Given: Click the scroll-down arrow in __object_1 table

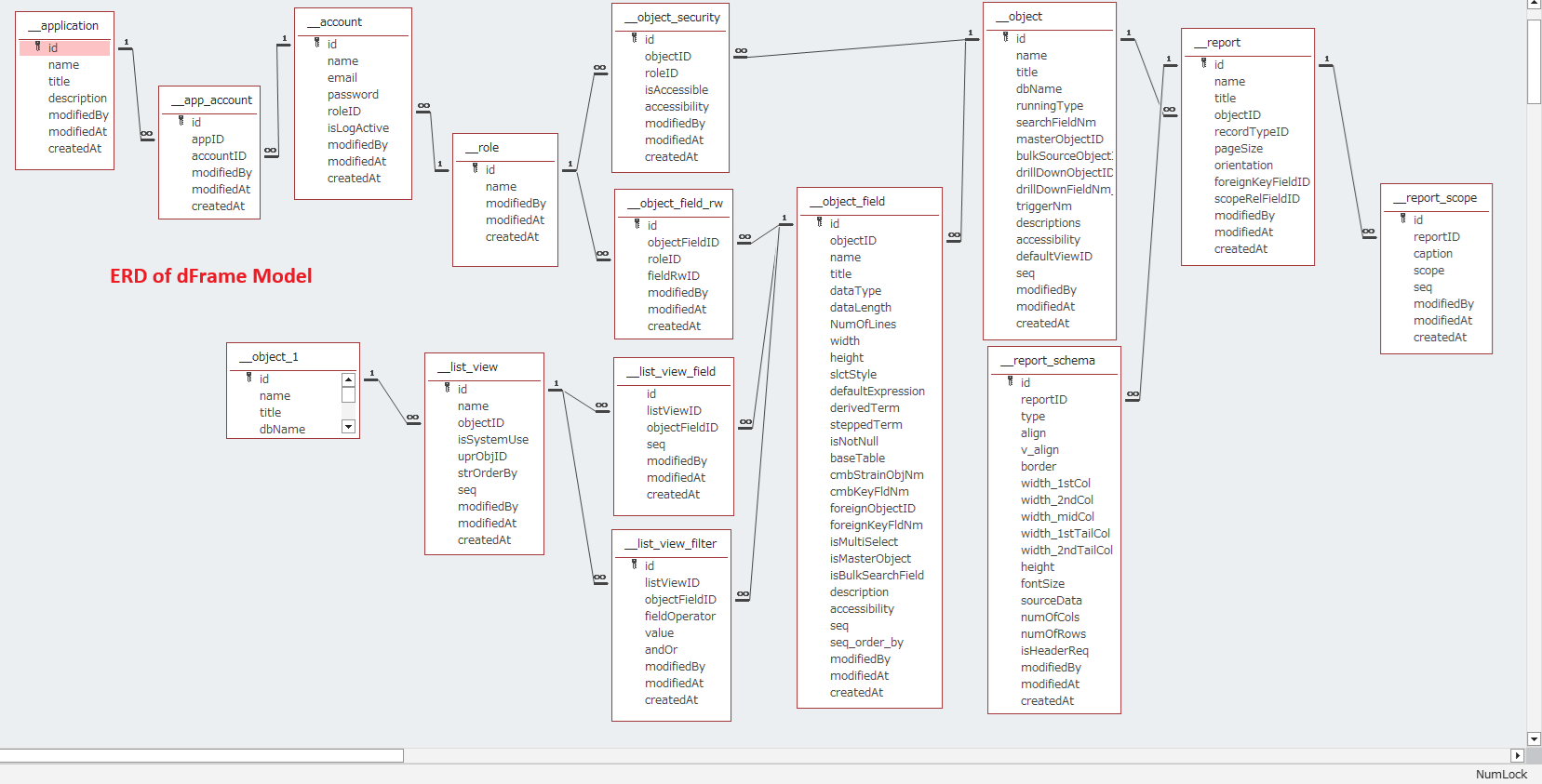Looking at the screenshot, I should 348,427.
